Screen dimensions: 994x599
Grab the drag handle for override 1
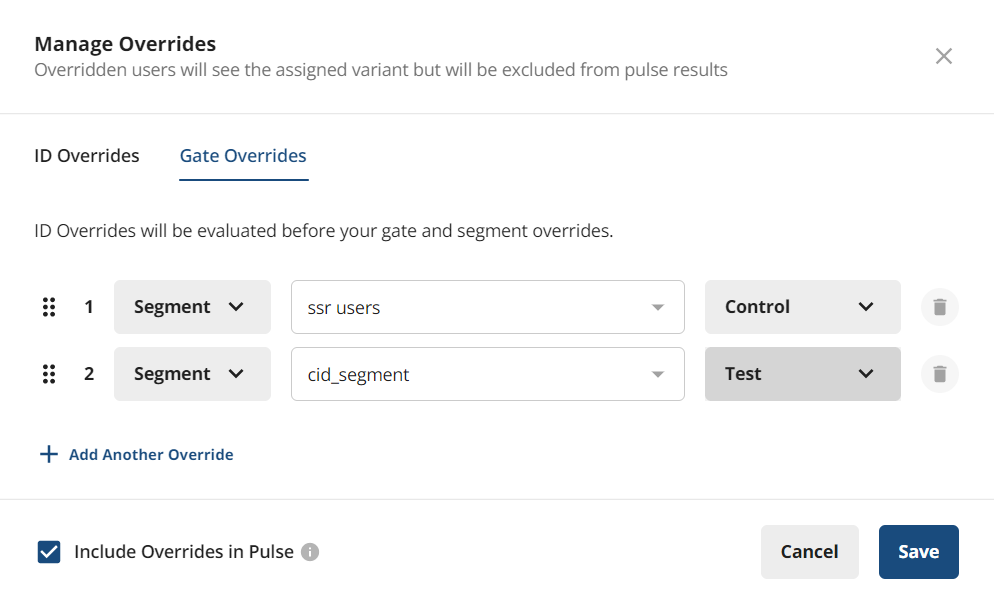(49, 307)
